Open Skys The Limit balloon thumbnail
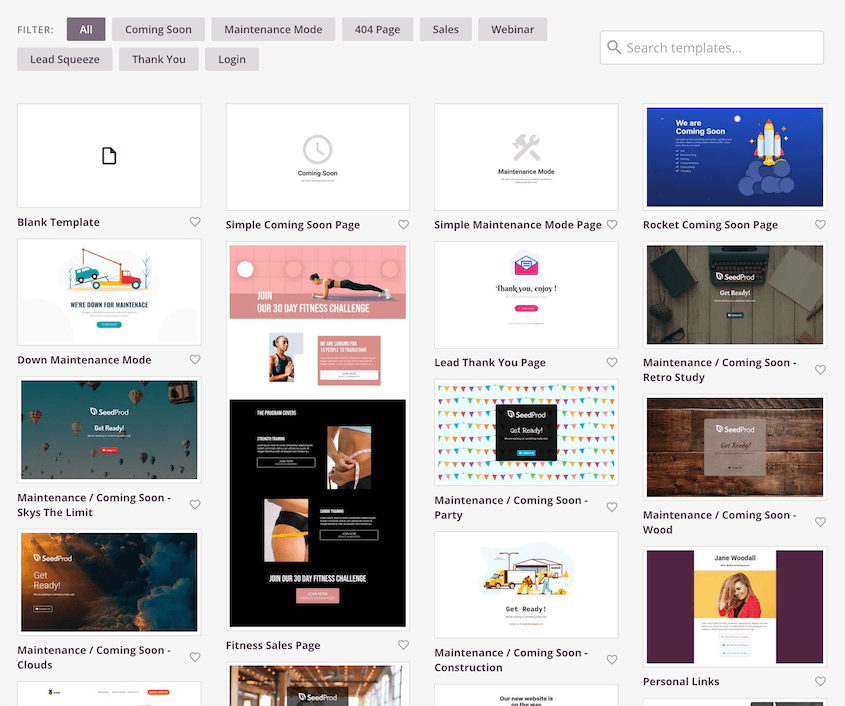Screen dimensions: 845x706 [x=109, y=430]
